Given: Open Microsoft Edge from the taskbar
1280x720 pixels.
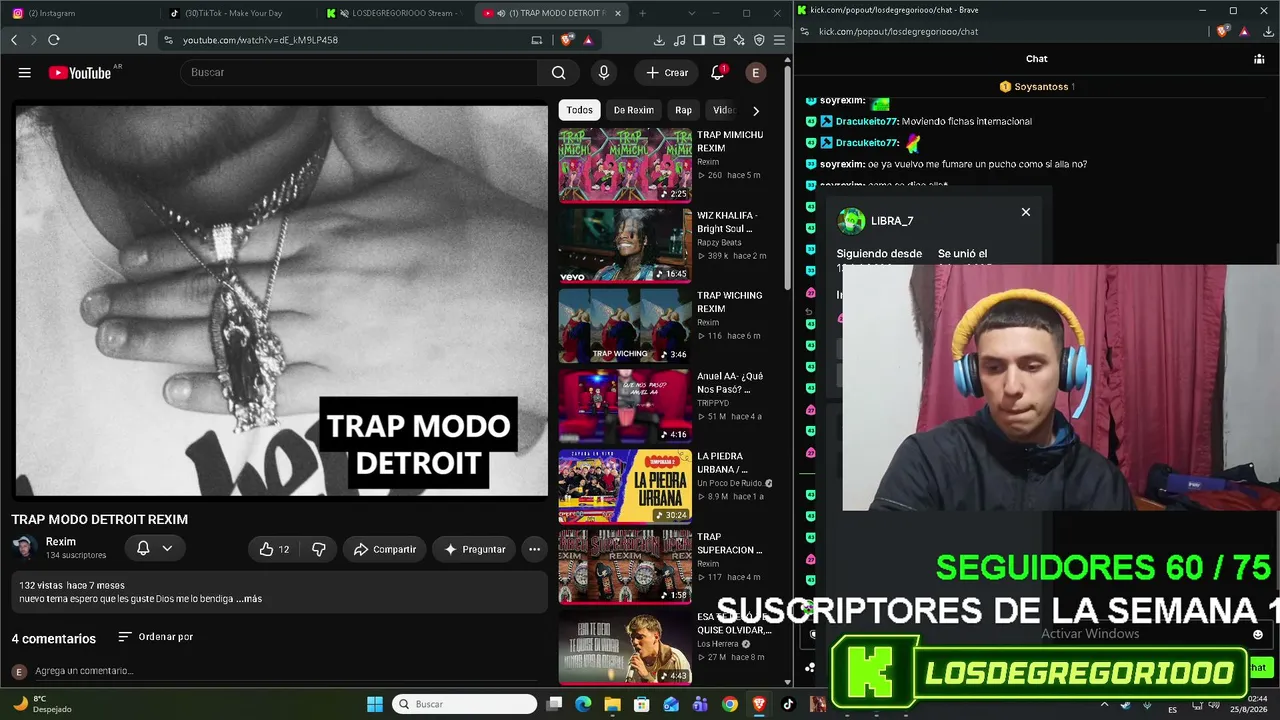Looking at the screenshot, I should click(584, 704).
